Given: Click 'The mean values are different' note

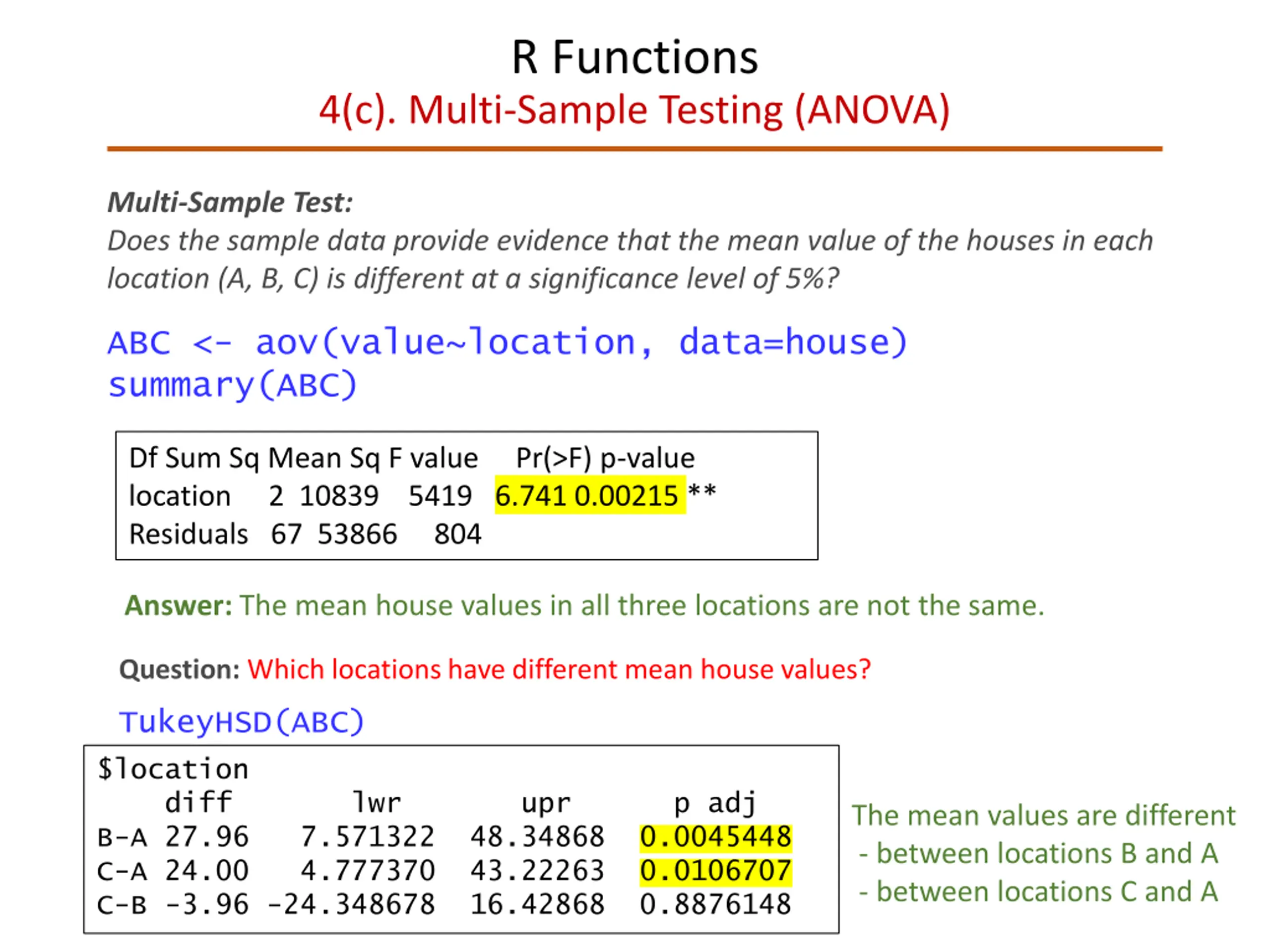Looking at the screenshot, I should click(1044, 816).
